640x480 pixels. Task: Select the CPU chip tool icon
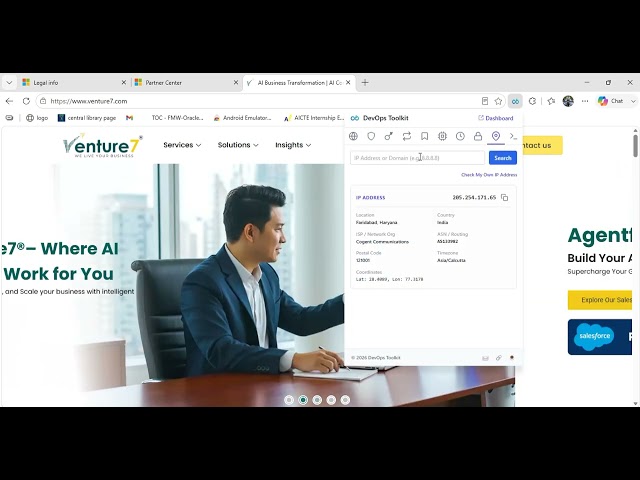442,136
